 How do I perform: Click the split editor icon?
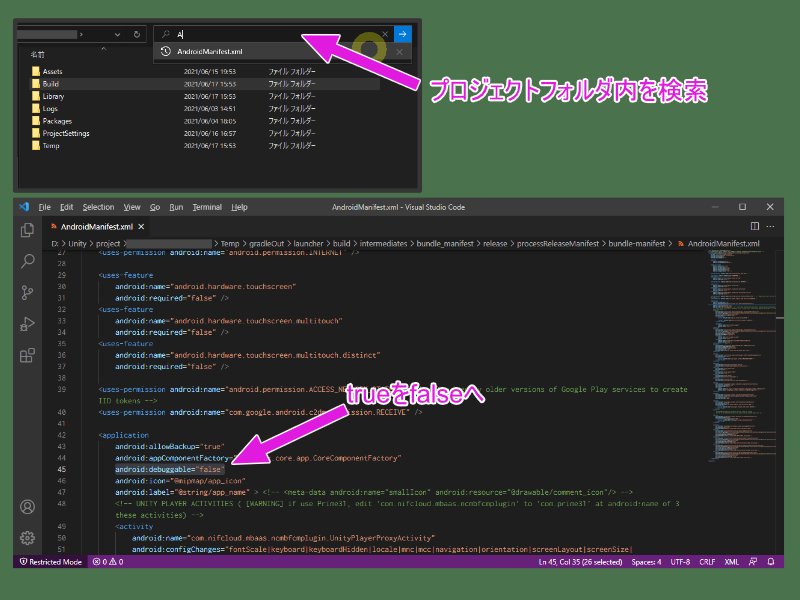755,226
